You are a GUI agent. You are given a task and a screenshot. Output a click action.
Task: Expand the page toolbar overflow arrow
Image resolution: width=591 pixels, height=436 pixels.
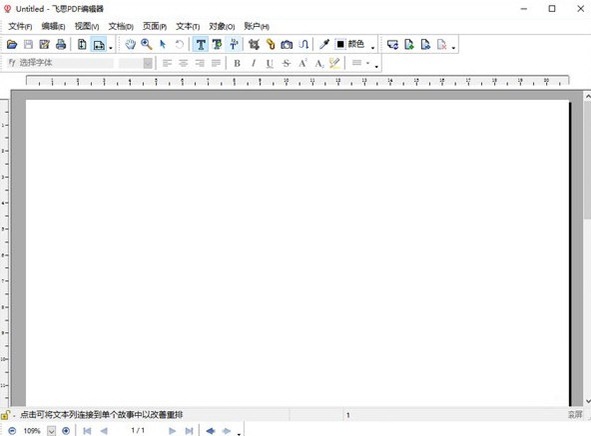point(453,48)
